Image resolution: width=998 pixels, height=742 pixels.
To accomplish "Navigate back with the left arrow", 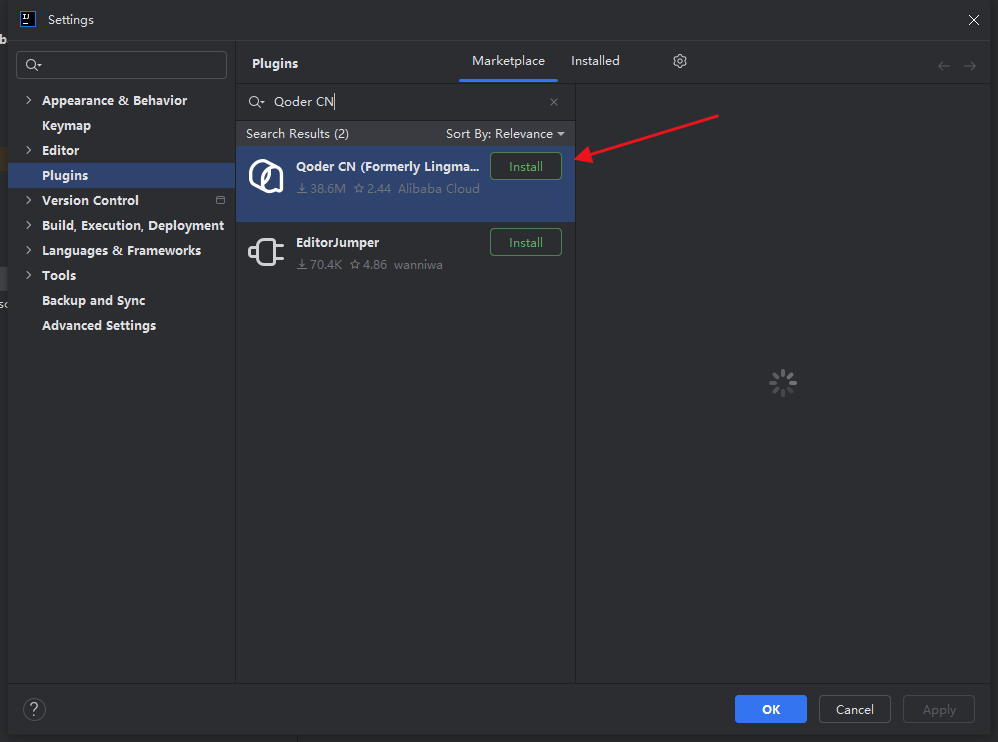I will pyautogui.click(x=943, y=66).
